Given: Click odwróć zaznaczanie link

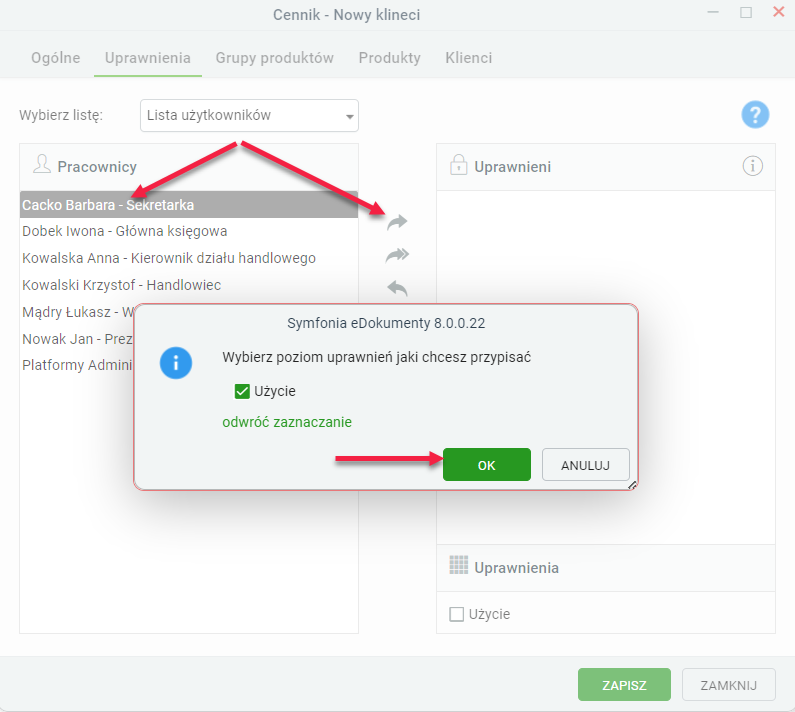Looking at the screenshot, I should click(x=287, y=422).
